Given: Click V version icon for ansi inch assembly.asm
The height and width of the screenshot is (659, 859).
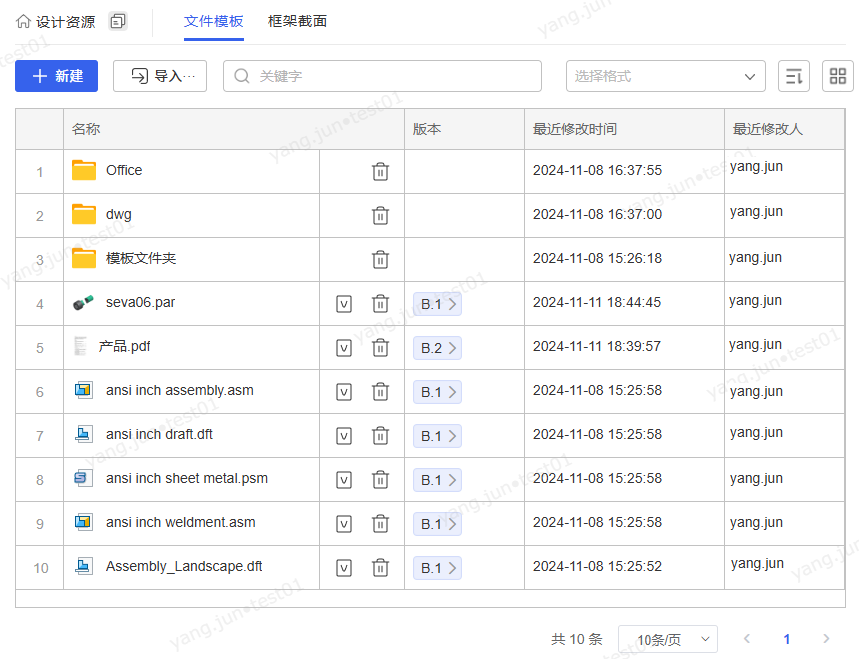Looking at the screenshot, I should pyautogui.click(x=344, y=392).
